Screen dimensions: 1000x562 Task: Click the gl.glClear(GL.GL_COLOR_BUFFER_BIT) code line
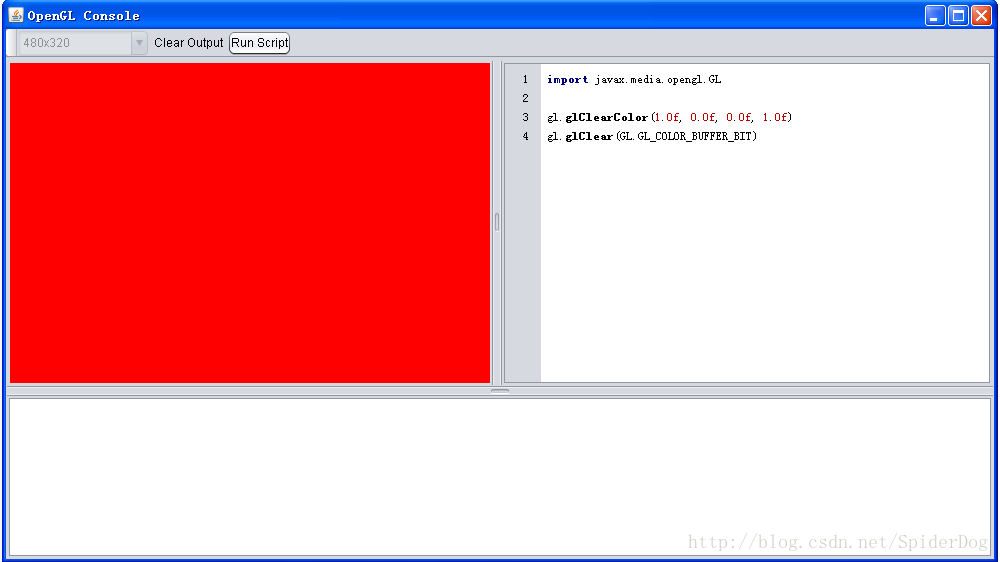652,137
